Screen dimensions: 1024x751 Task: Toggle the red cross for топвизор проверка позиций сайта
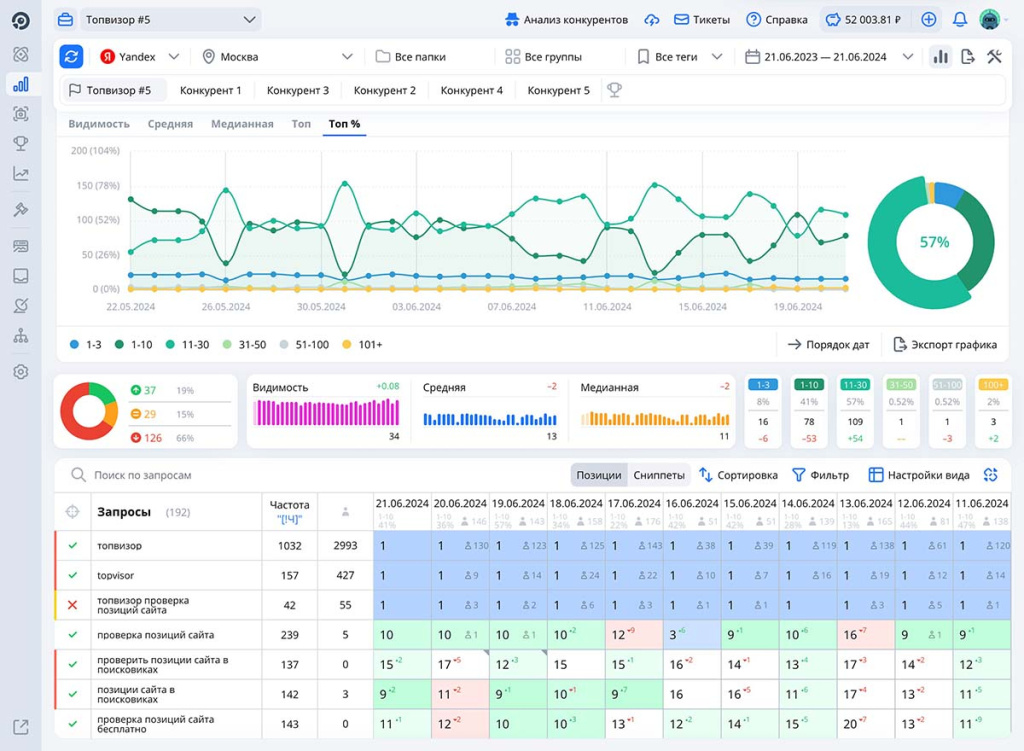72,605
